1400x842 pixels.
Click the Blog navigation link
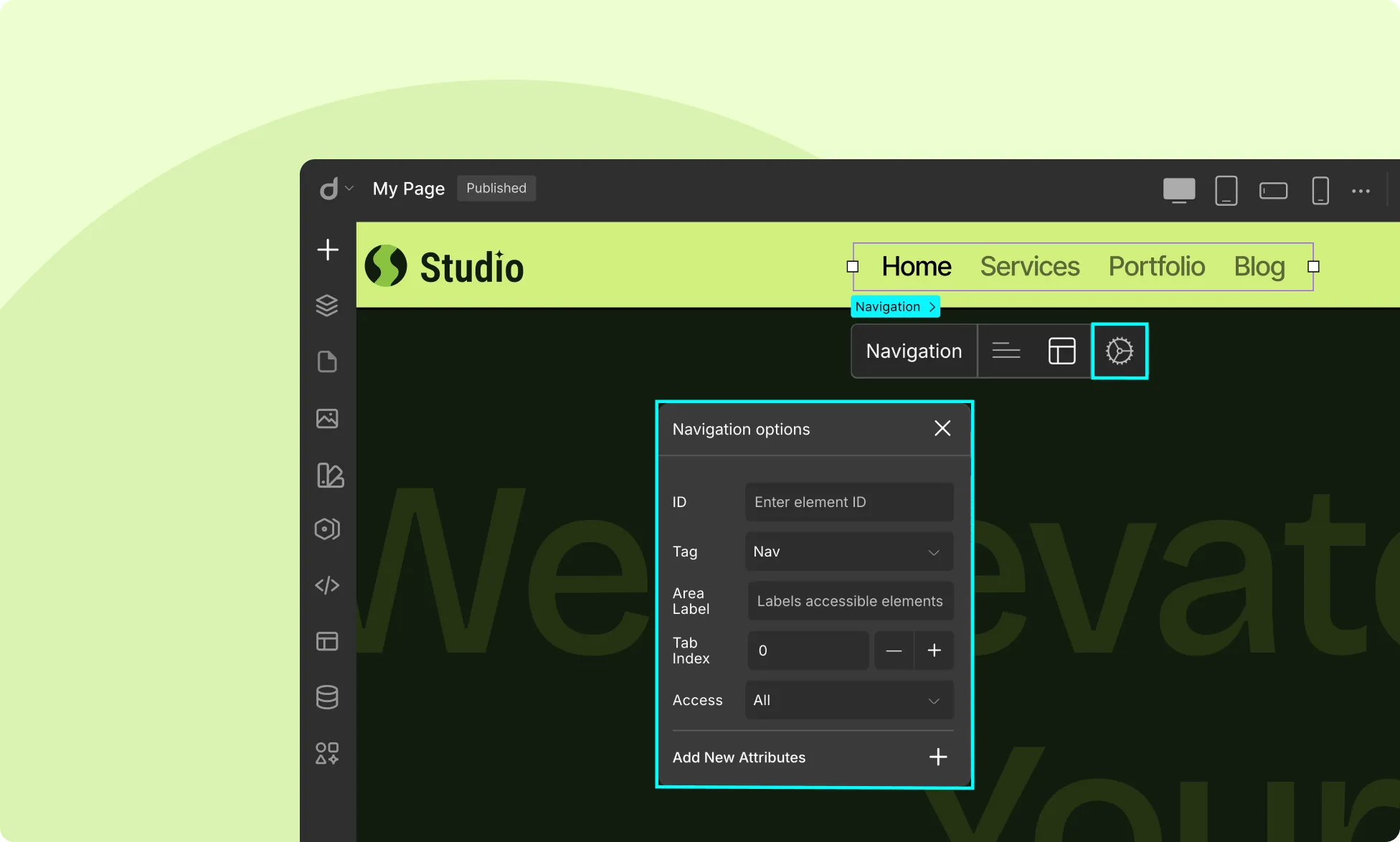(x=1259, y=267)
